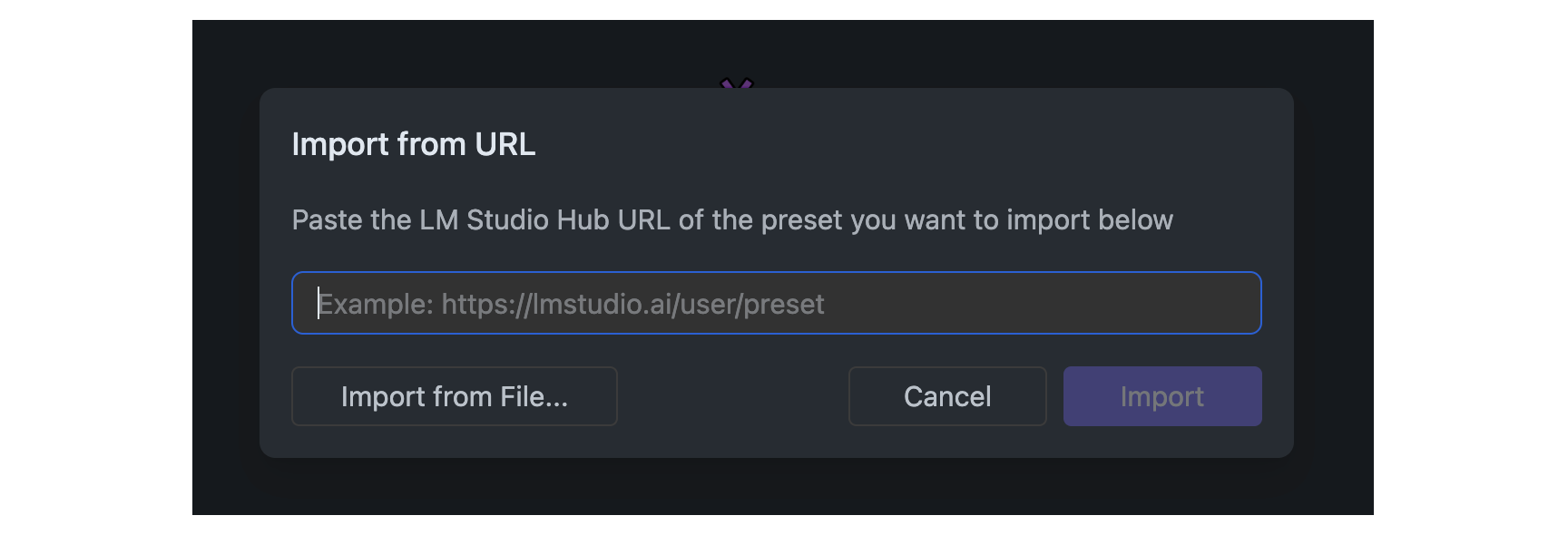Confirm with the purple Import button
This screenshot has height=535, width=1568.
point(1161,396)
